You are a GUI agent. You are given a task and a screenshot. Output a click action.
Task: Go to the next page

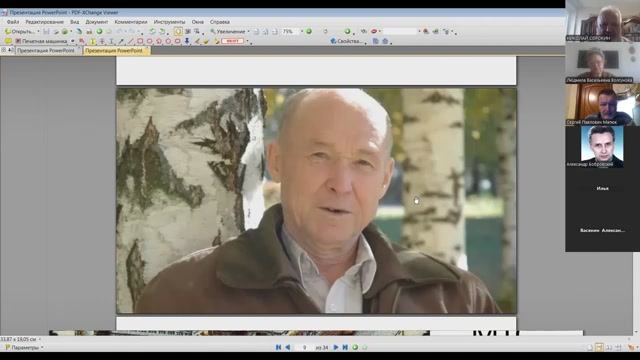coord(336,347)
